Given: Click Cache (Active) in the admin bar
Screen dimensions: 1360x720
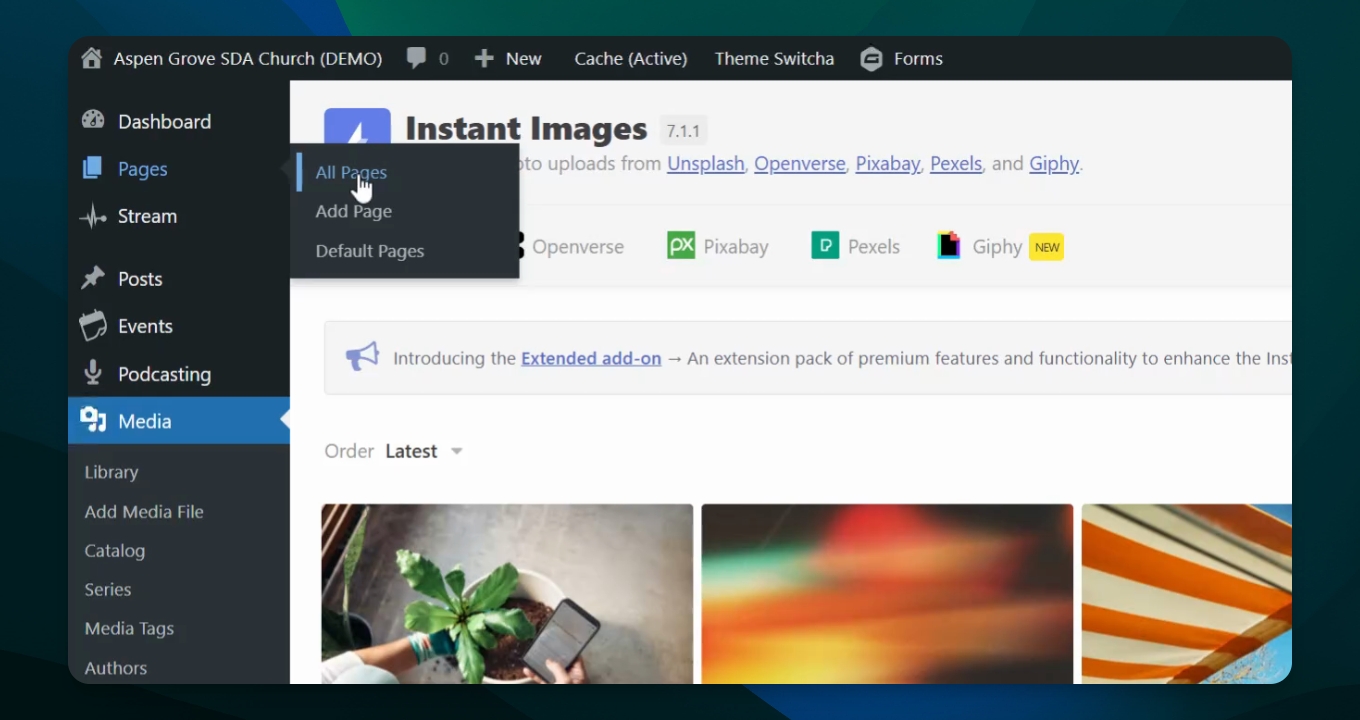Looking at the screenshot, I should pos(631,59).
